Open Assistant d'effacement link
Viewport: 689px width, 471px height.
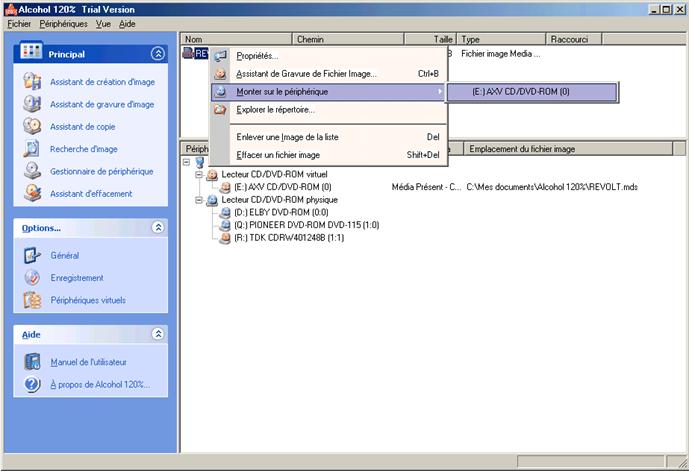point(91,194)
